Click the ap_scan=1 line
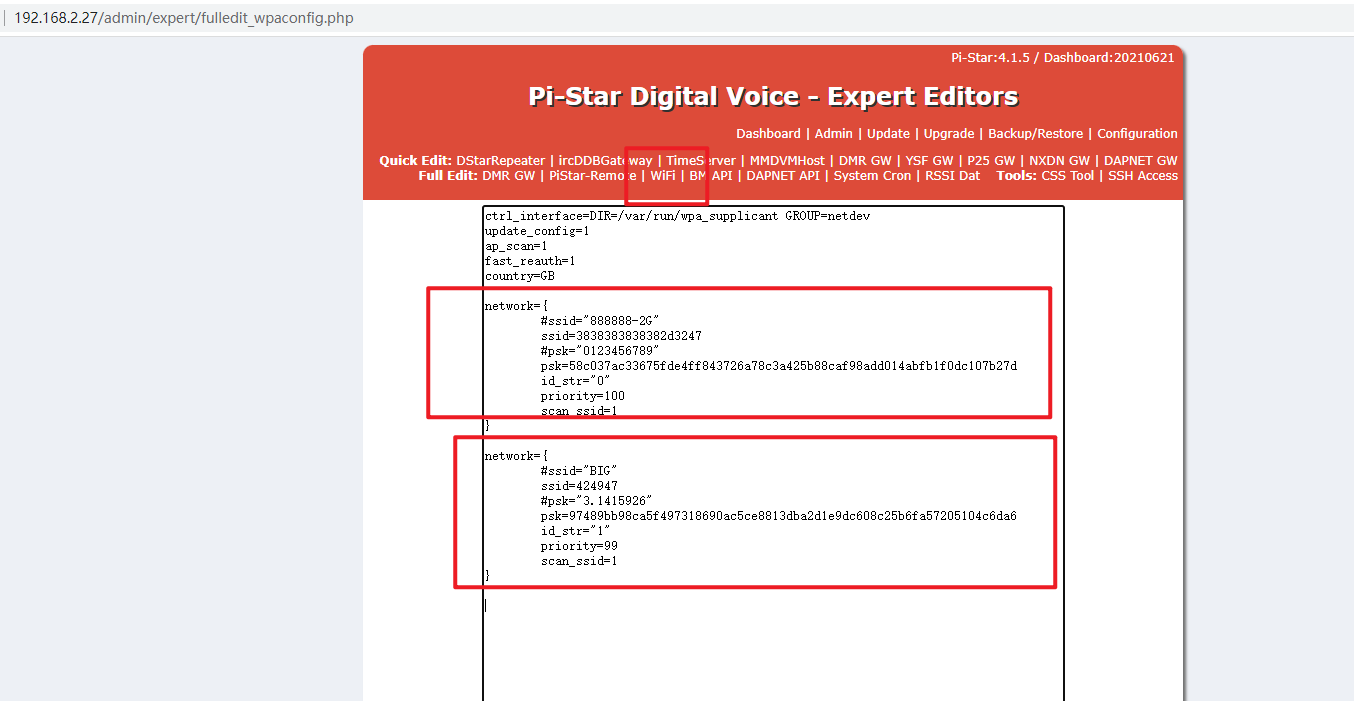This screenshot has height=701, width=1354. pyautogui.click(x=516, y=246)
